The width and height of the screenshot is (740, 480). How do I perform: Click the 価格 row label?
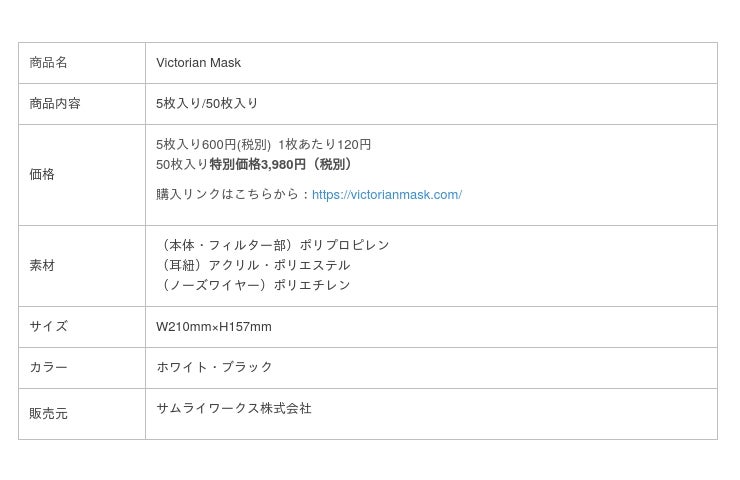(42, 174)
